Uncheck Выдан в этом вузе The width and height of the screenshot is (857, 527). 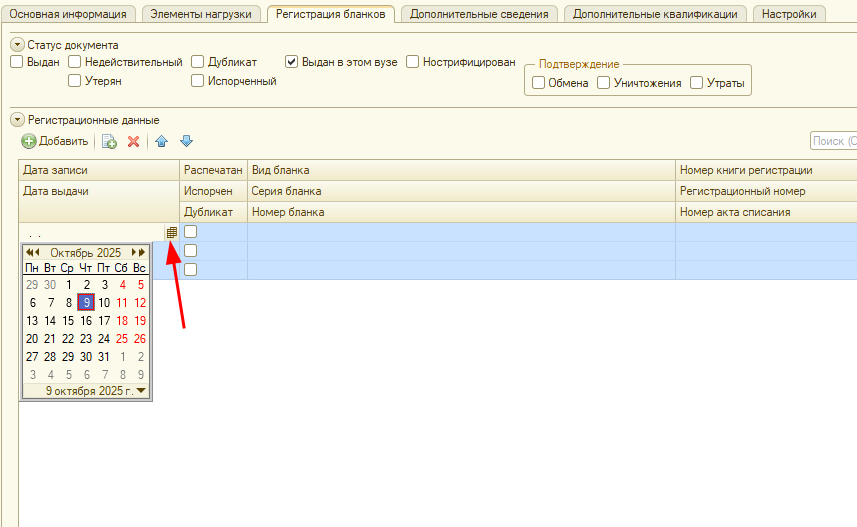point(292,62)
